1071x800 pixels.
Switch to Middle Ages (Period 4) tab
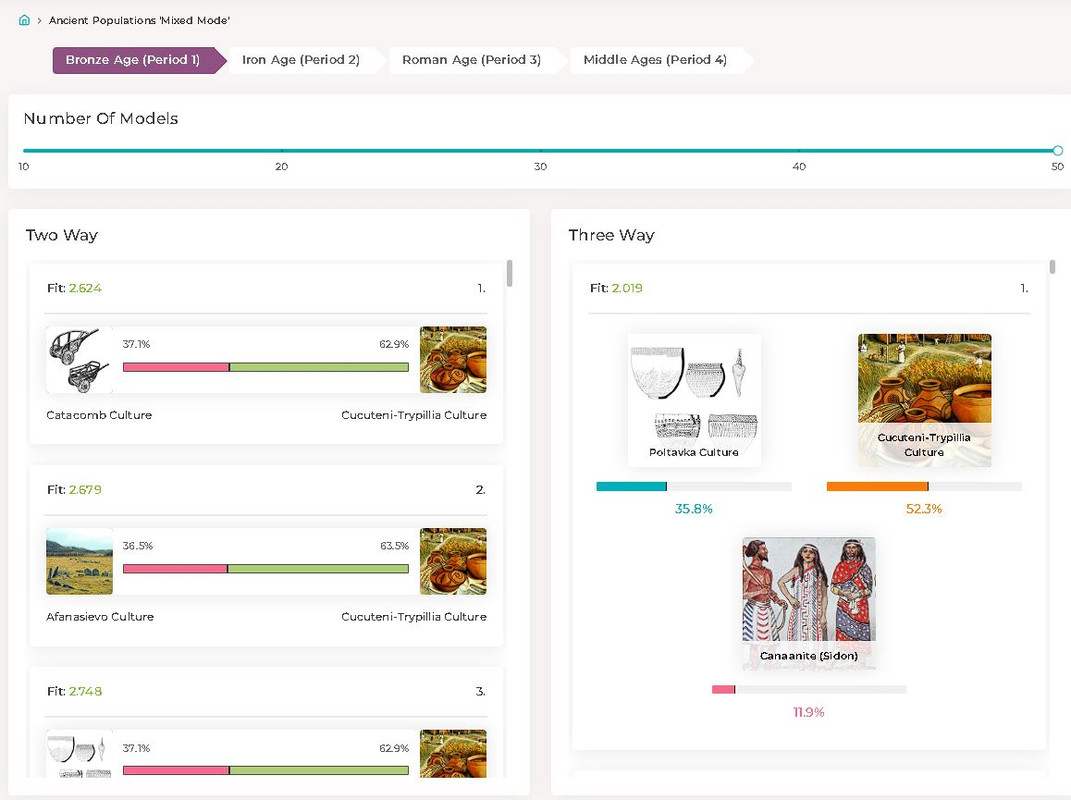[x=655, y=60]
